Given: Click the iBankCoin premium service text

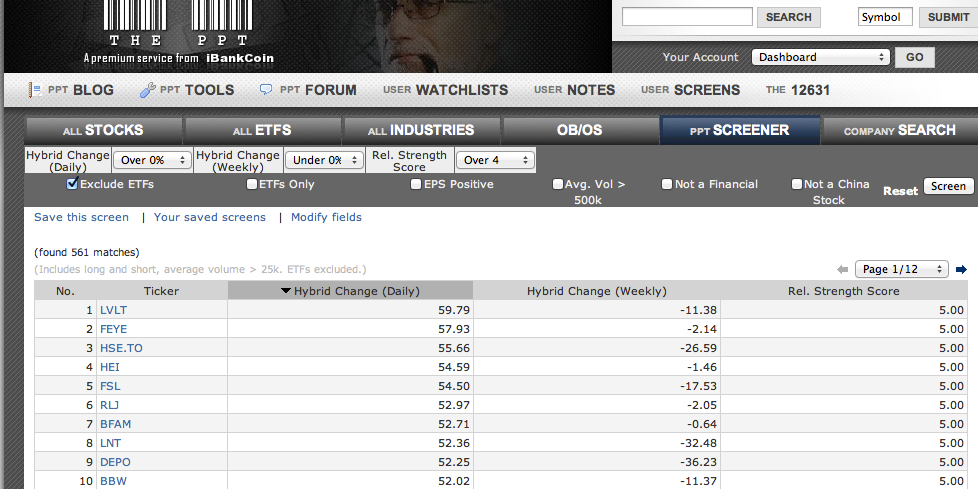Looking at the screenshot, I should point(178,58).
